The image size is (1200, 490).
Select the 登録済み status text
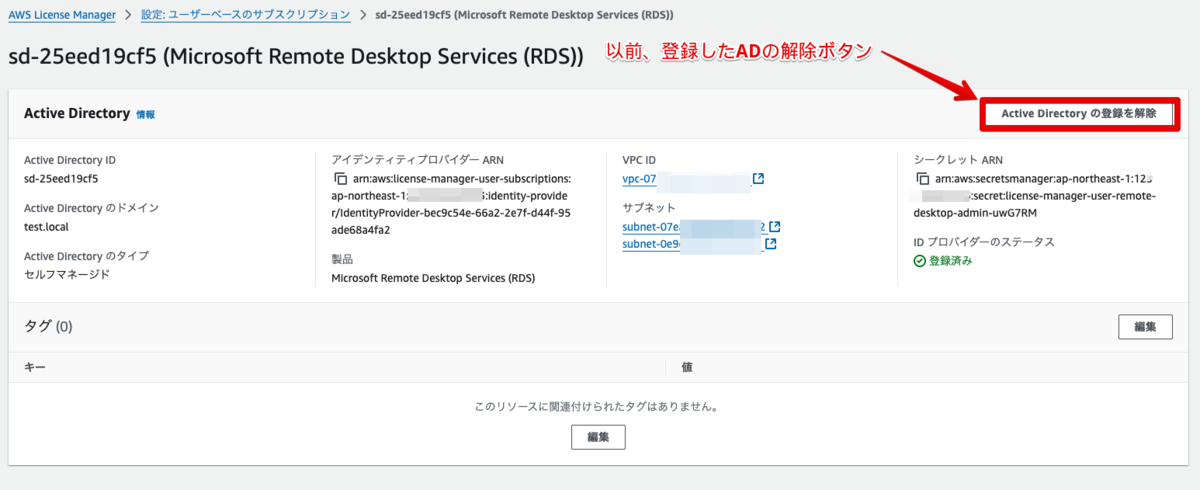(951, 261)
